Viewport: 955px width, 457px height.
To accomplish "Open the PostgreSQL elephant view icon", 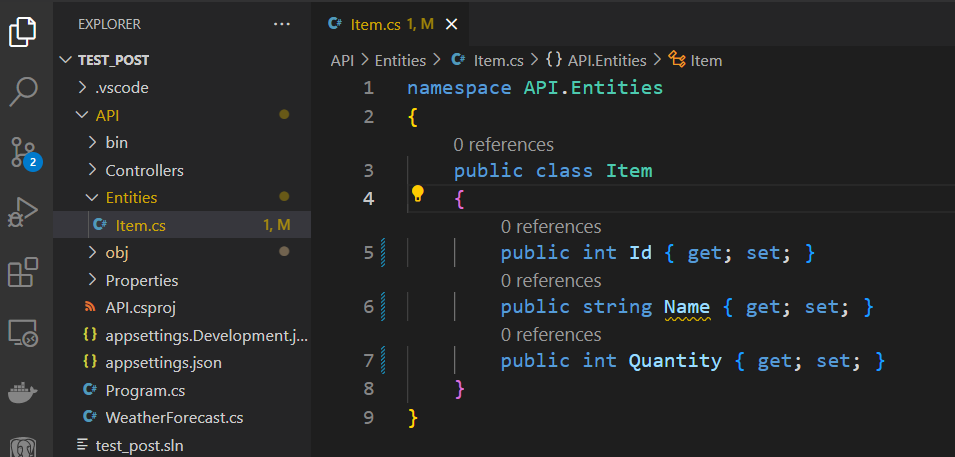I will [23, 446].
